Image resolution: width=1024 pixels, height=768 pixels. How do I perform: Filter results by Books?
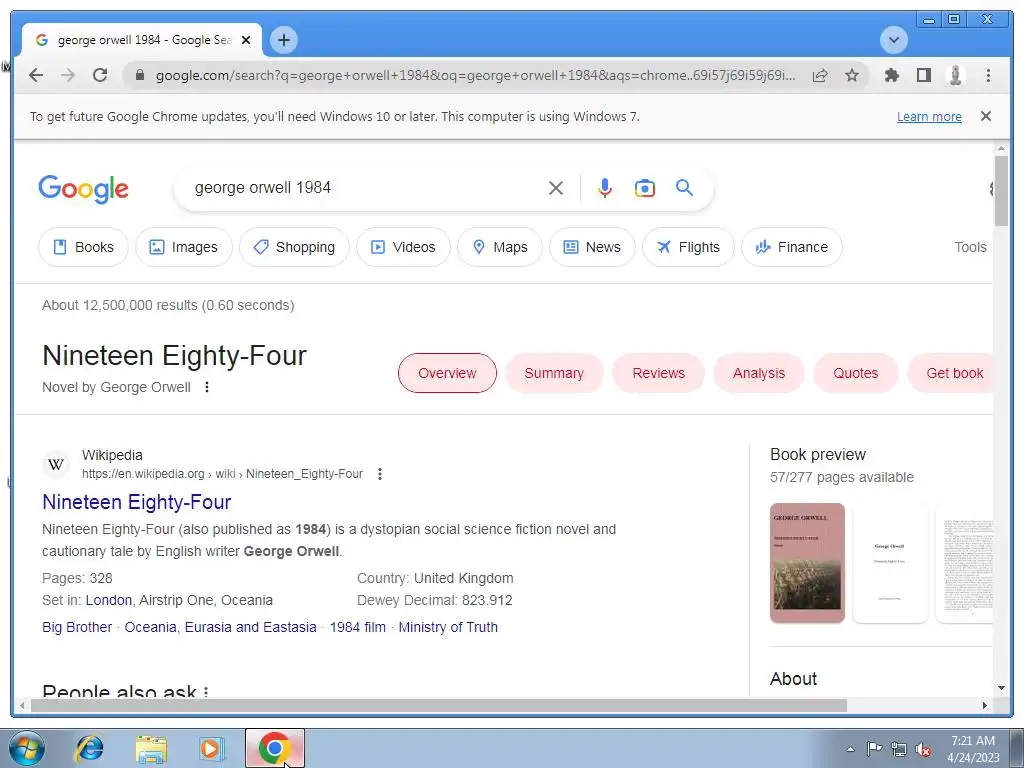[83, 247]
